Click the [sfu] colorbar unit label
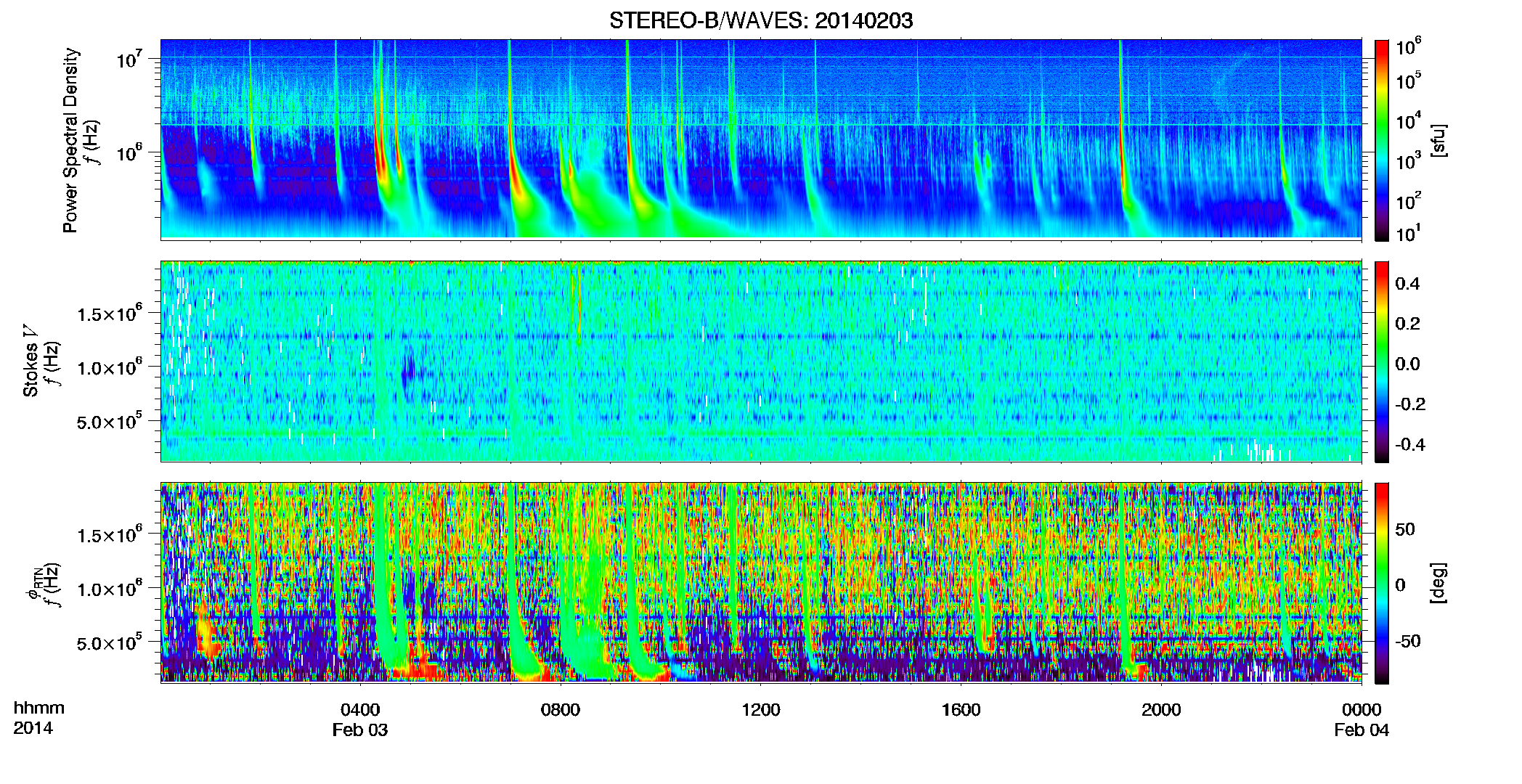This screenshot has height=784, width=1522. point(1439,140)
